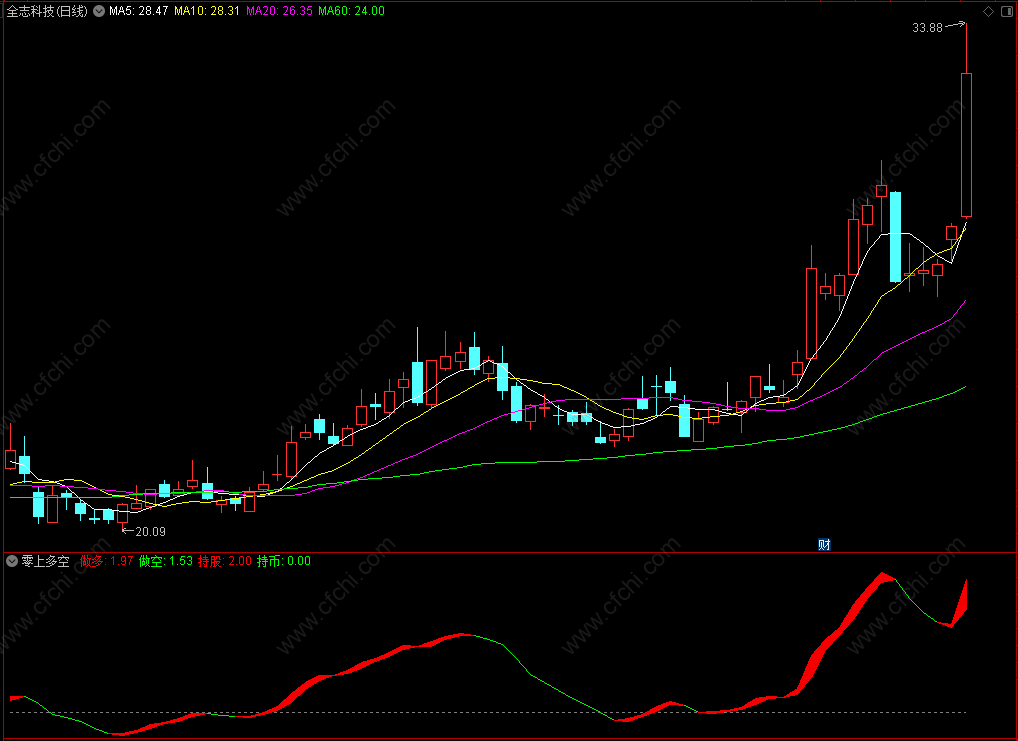Select the 全志科技(日线) chart title

click(47, 11)
